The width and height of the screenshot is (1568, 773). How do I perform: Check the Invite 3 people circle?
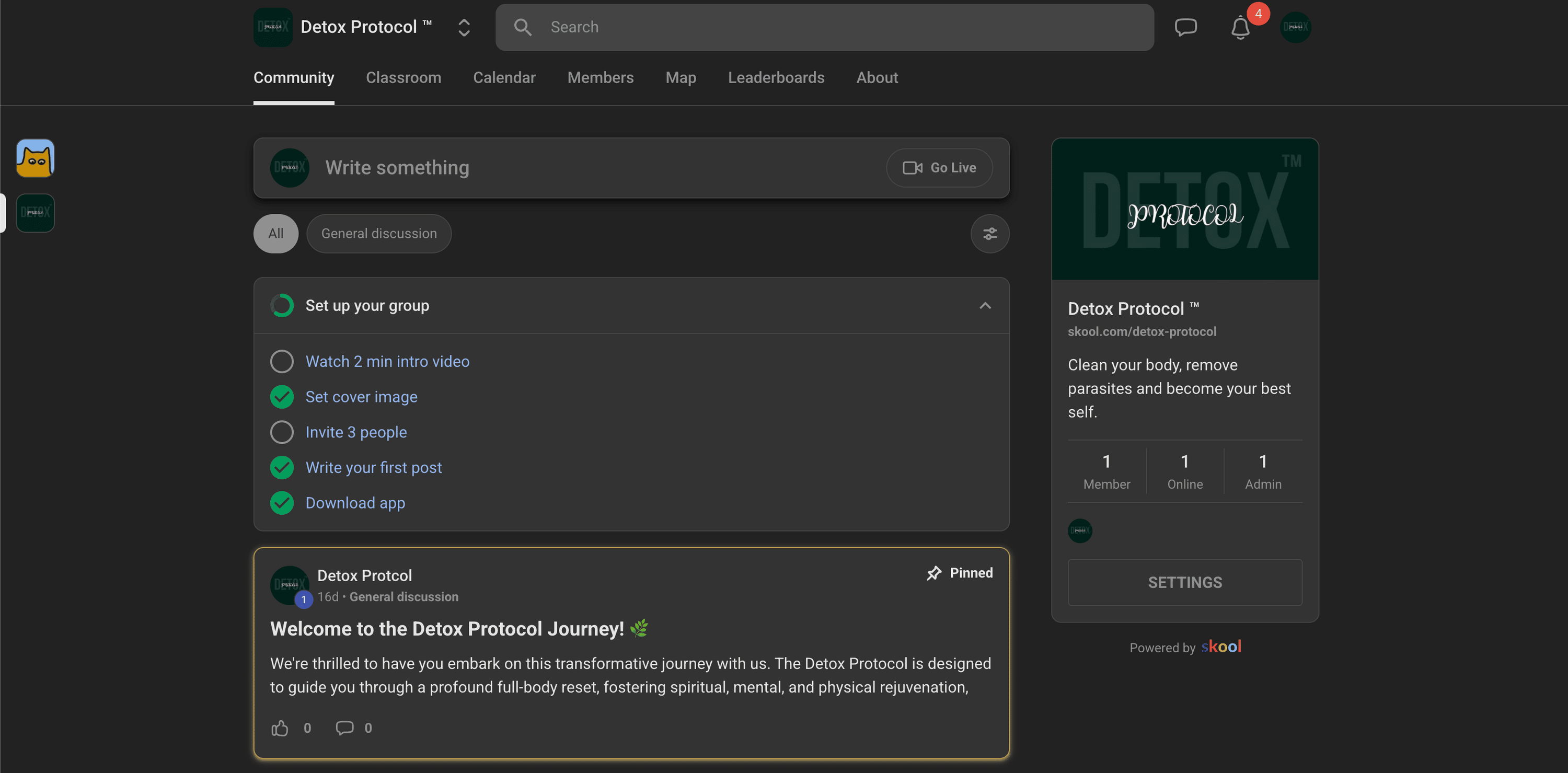click(282, 432)
